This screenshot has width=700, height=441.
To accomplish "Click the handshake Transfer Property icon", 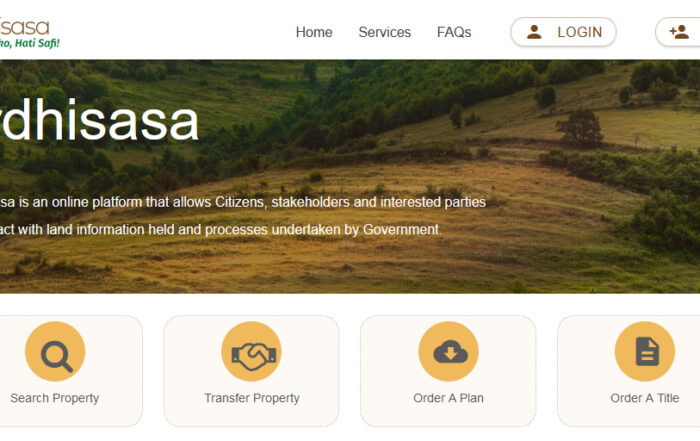I will coord(252,351).
